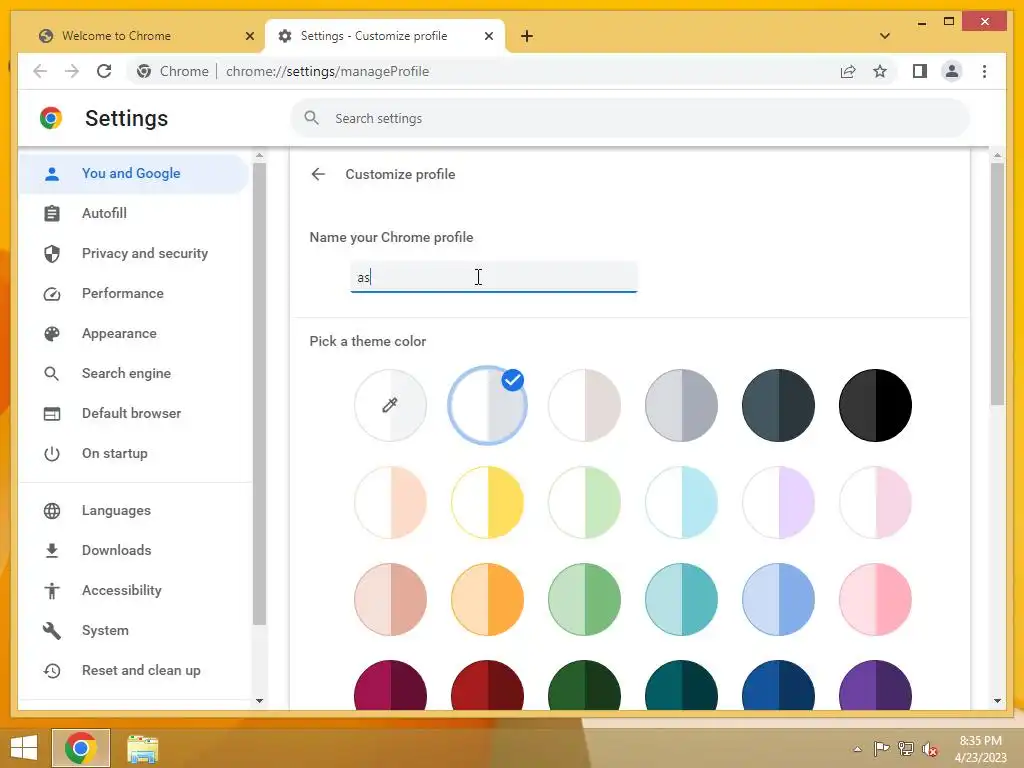Click the sidebar scroll down arrow
This screenshot has width=1024, height=768.
coord(259,701)
